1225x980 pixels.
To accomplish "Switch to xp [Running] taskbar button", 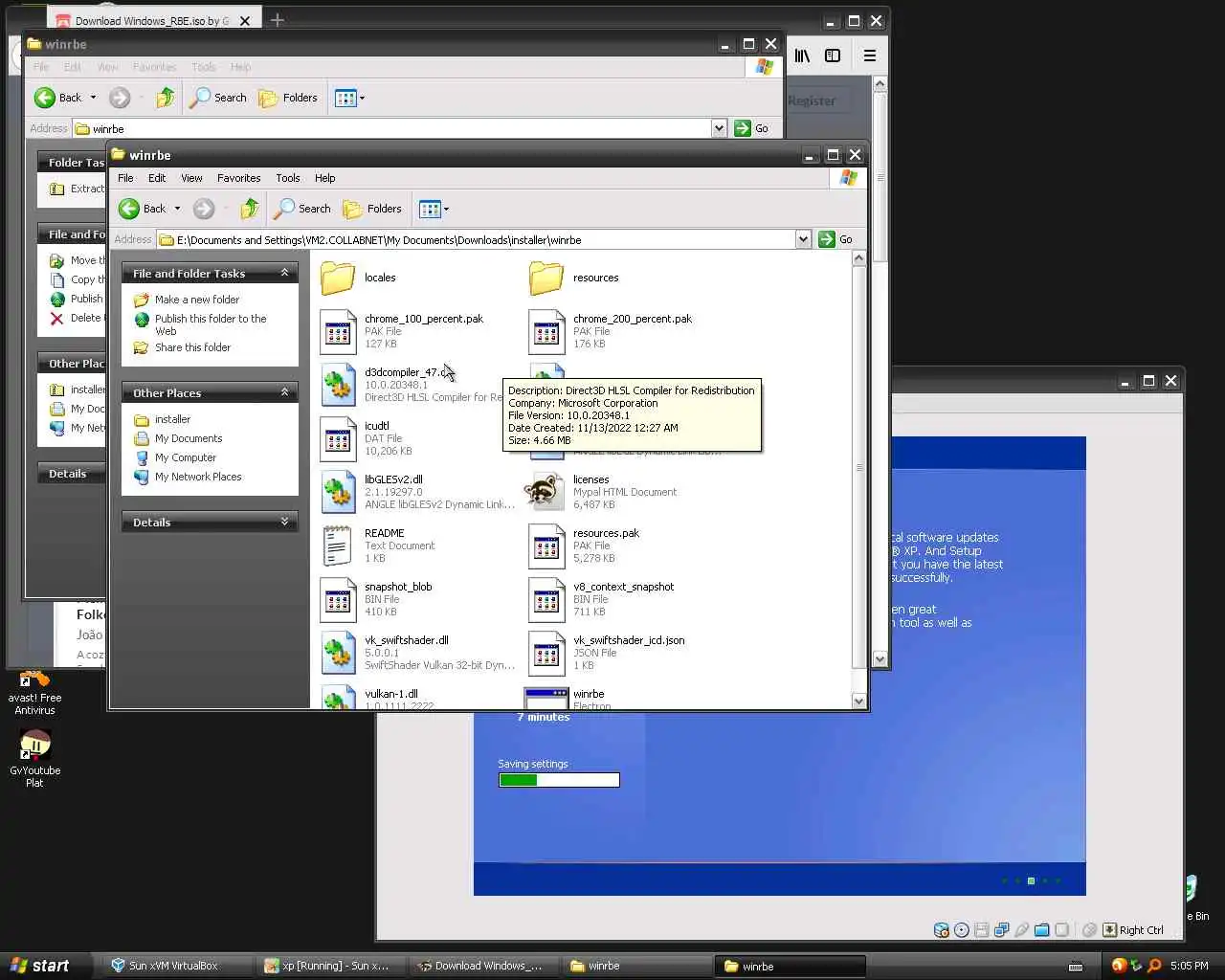I will click(x=329, y=966).
